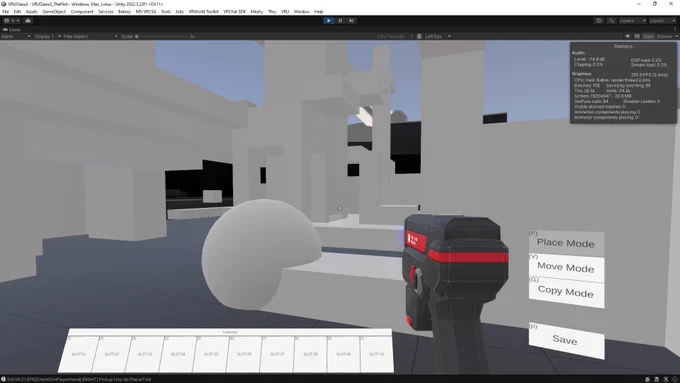Select inventory SLOT 09
The width and height of the screenshot is (680, 383).
pos(343,354)
